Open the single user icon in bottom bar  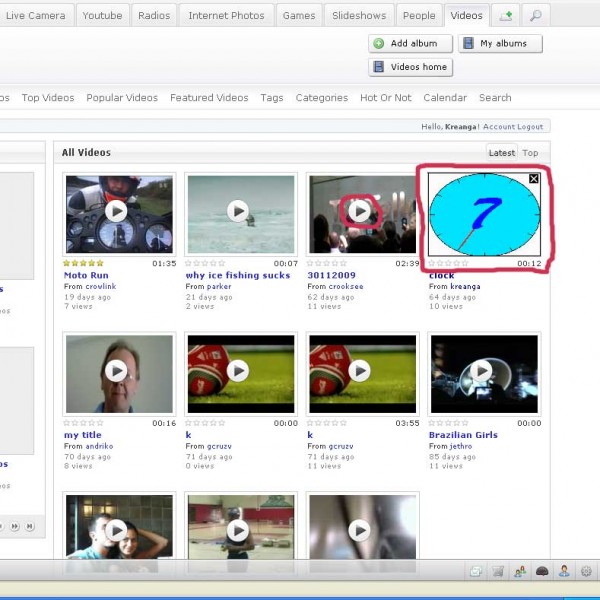click(x=564, y=571)
